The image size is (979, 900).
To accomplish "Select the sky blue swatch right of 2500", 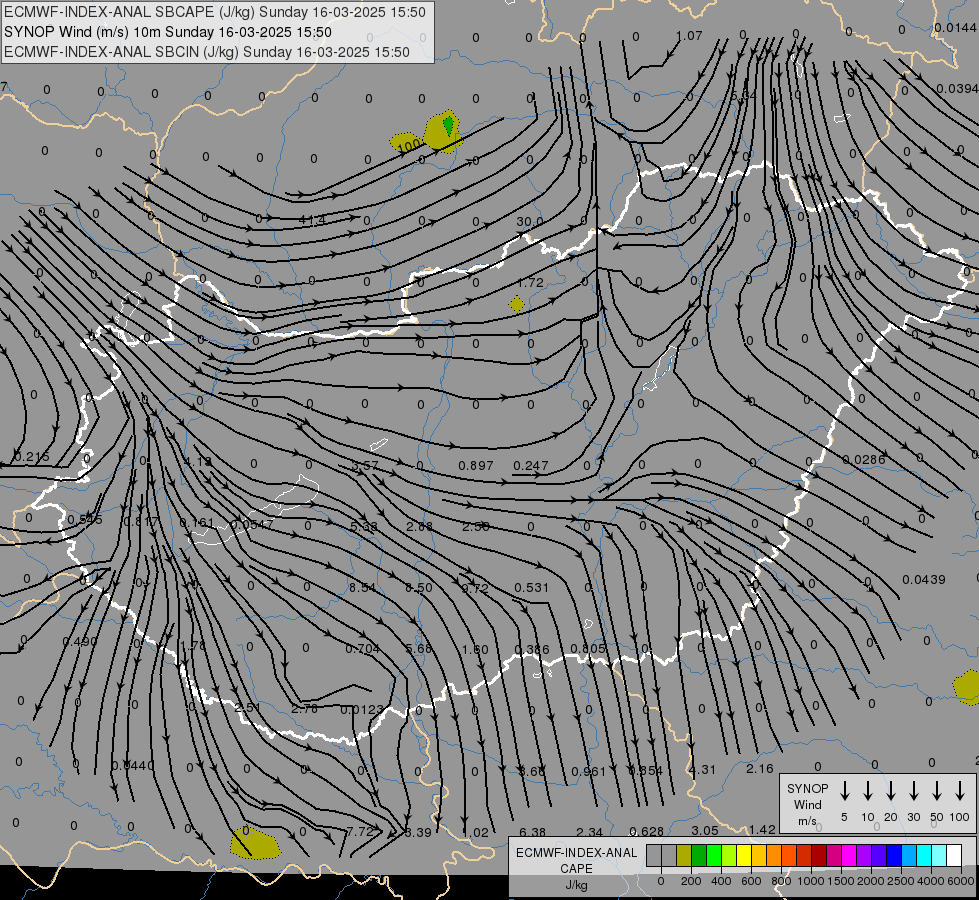I will click(908, 856).
